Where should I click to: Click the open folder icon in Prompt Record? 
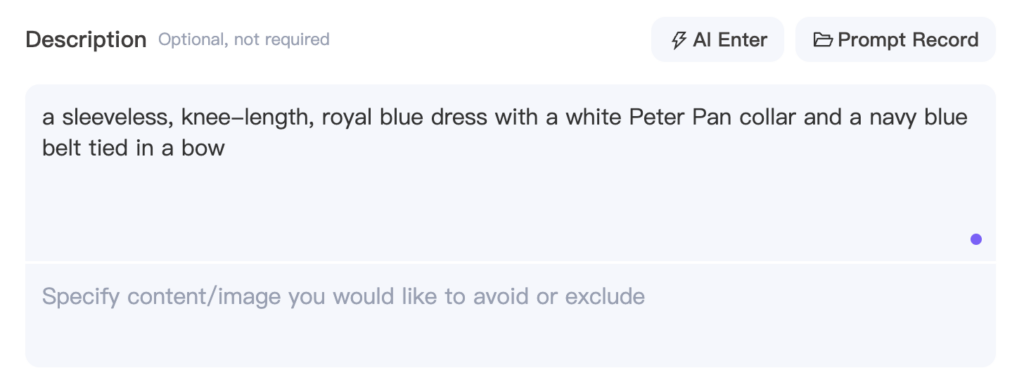click(x=822, y=40)
